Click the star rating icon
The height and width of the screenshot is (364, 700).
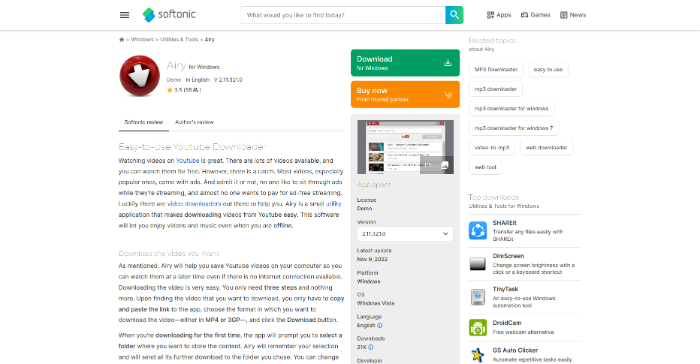(x=170, y=90)
